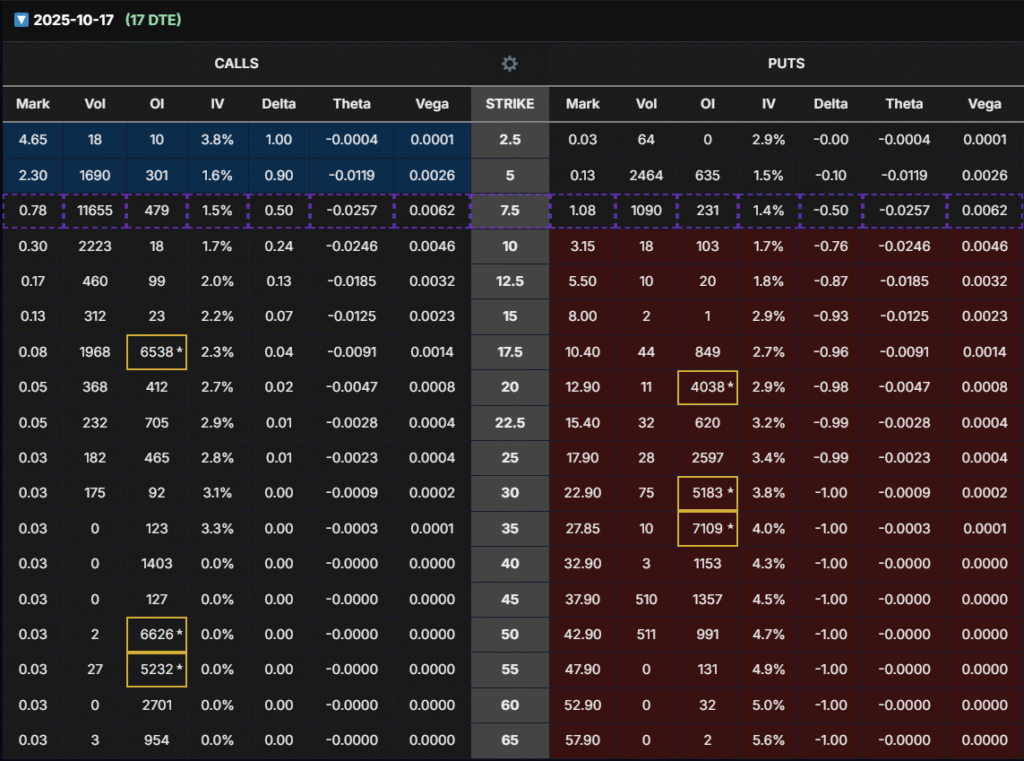Click highlighted put OI 4038 at strike 20
This screenshot has width=1024, height=761.
coord(707,387)
